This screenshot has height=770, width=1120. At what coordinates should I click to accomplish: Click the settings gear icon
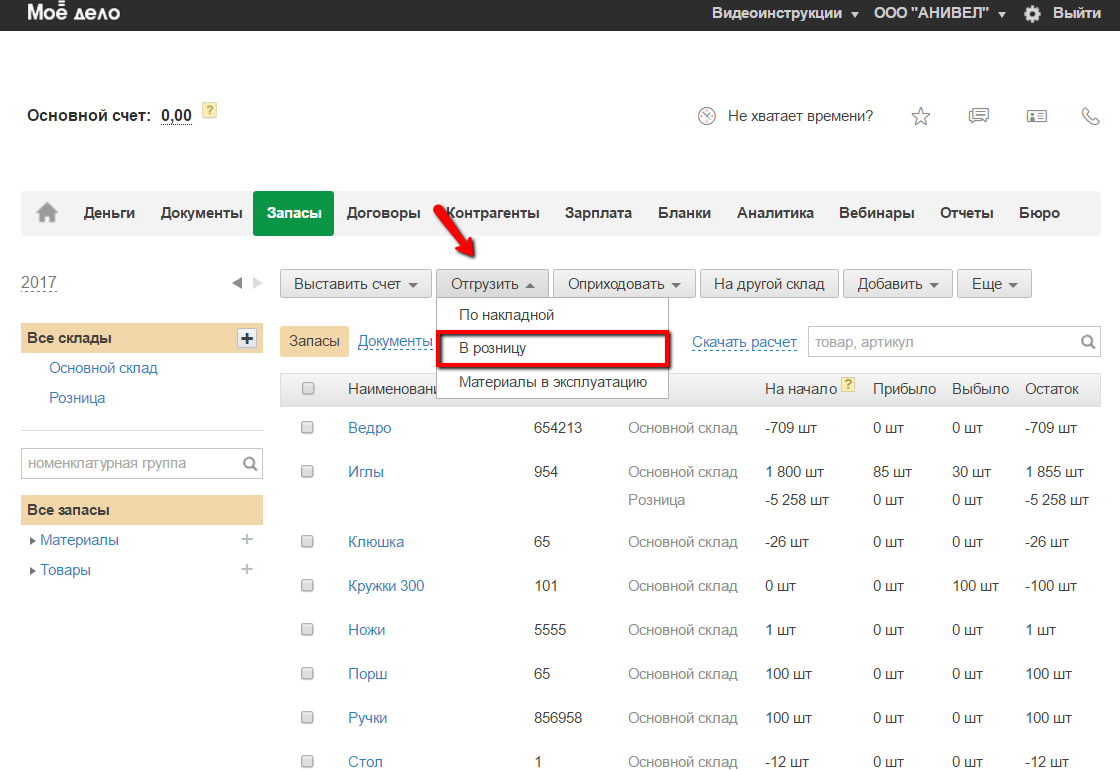tap(1032, 14)
